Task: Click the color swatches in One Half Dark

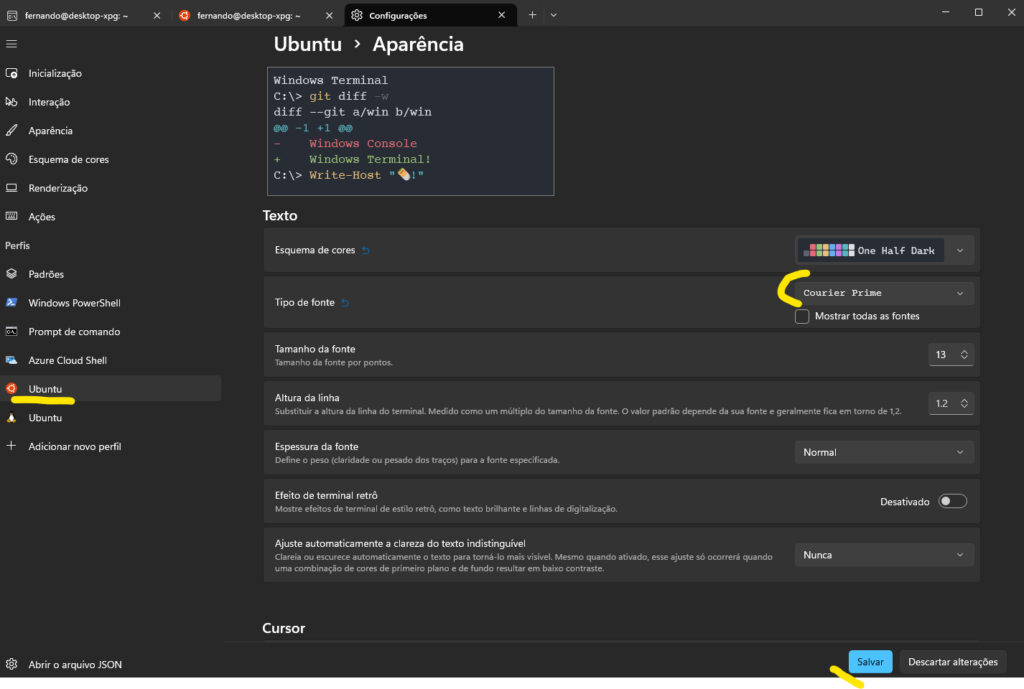Action: (829, 250)
